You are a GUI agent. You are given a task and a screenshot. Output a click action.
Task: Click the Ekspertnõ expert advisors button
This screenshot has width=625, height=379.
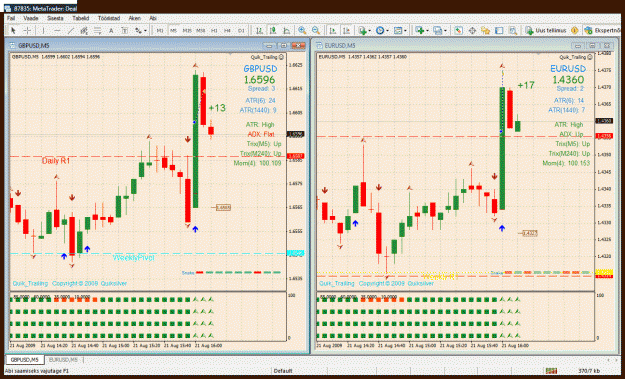tap(603, 31)
